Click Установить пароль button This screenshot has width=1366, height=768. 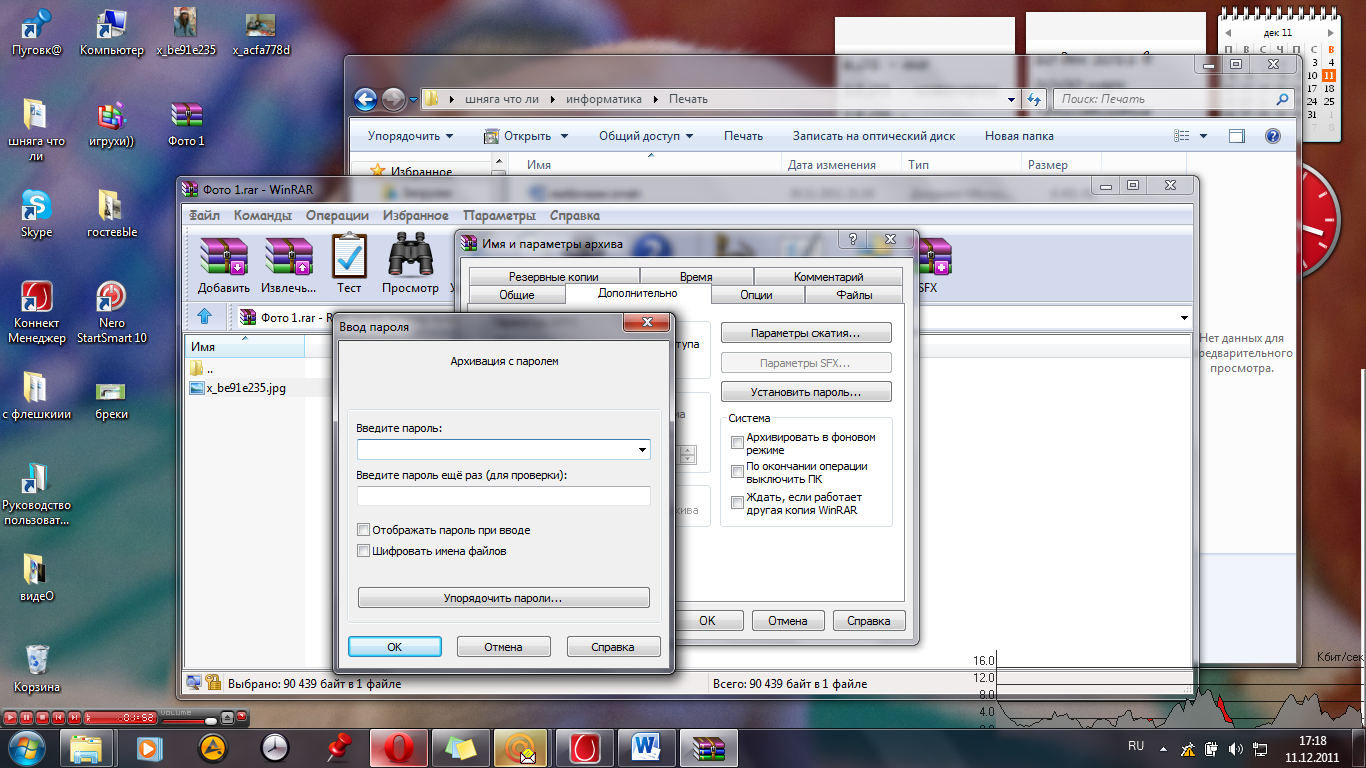pyautogui.click(x=806, y=392)
